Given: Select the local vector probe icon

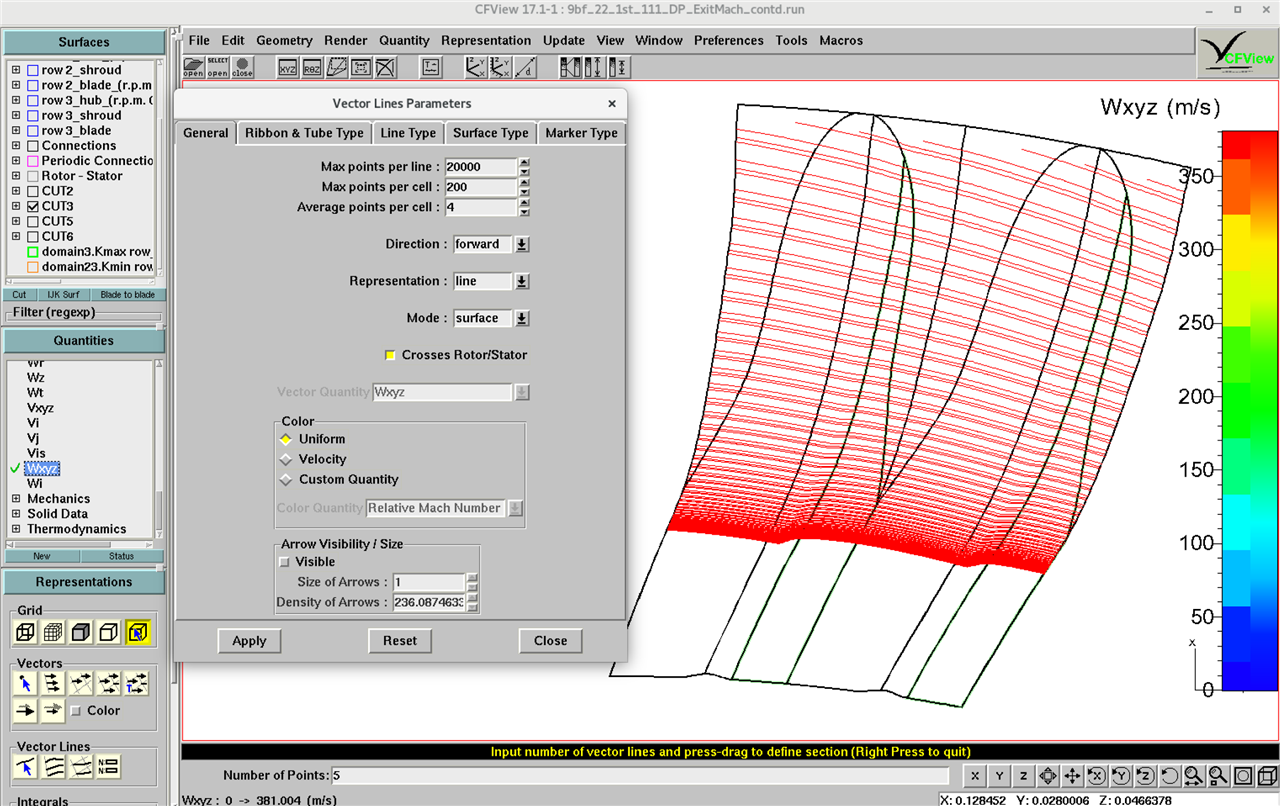Looking at the screenshot, I should (27, 684).
